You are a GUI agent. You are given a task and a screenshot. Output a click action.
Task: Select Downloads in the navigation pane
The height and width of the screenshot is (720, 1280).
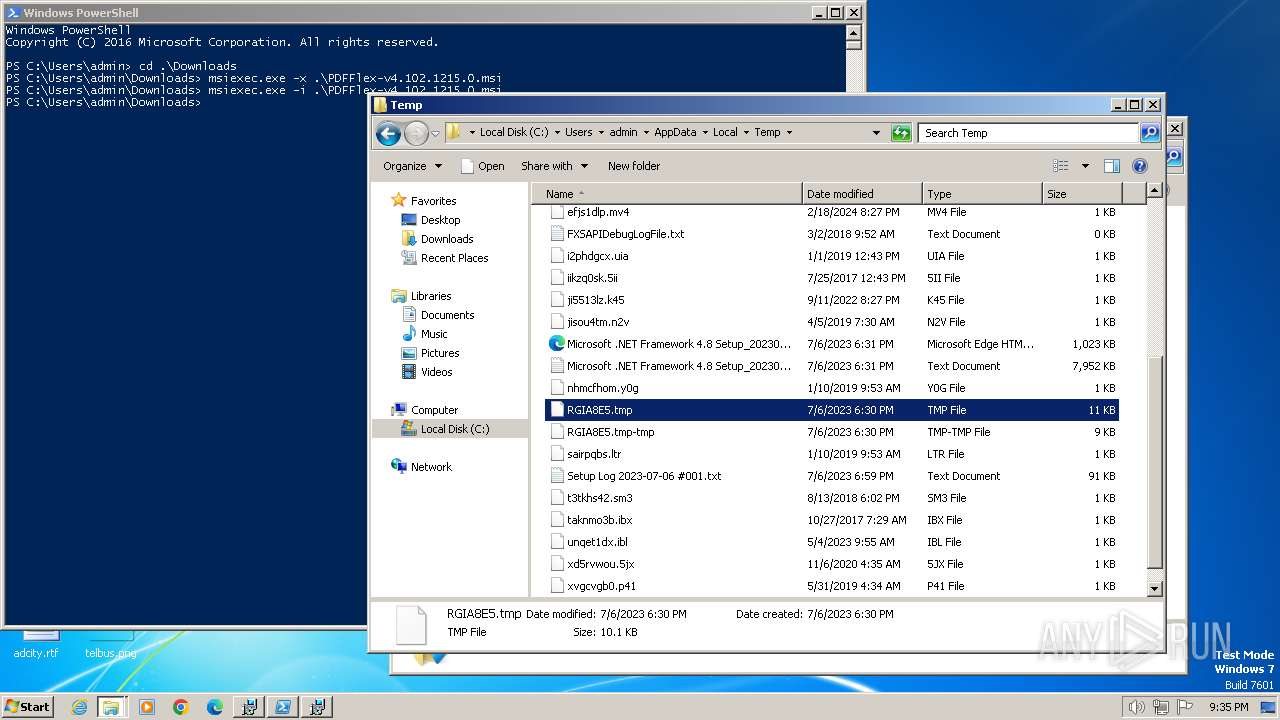(447, 239)
